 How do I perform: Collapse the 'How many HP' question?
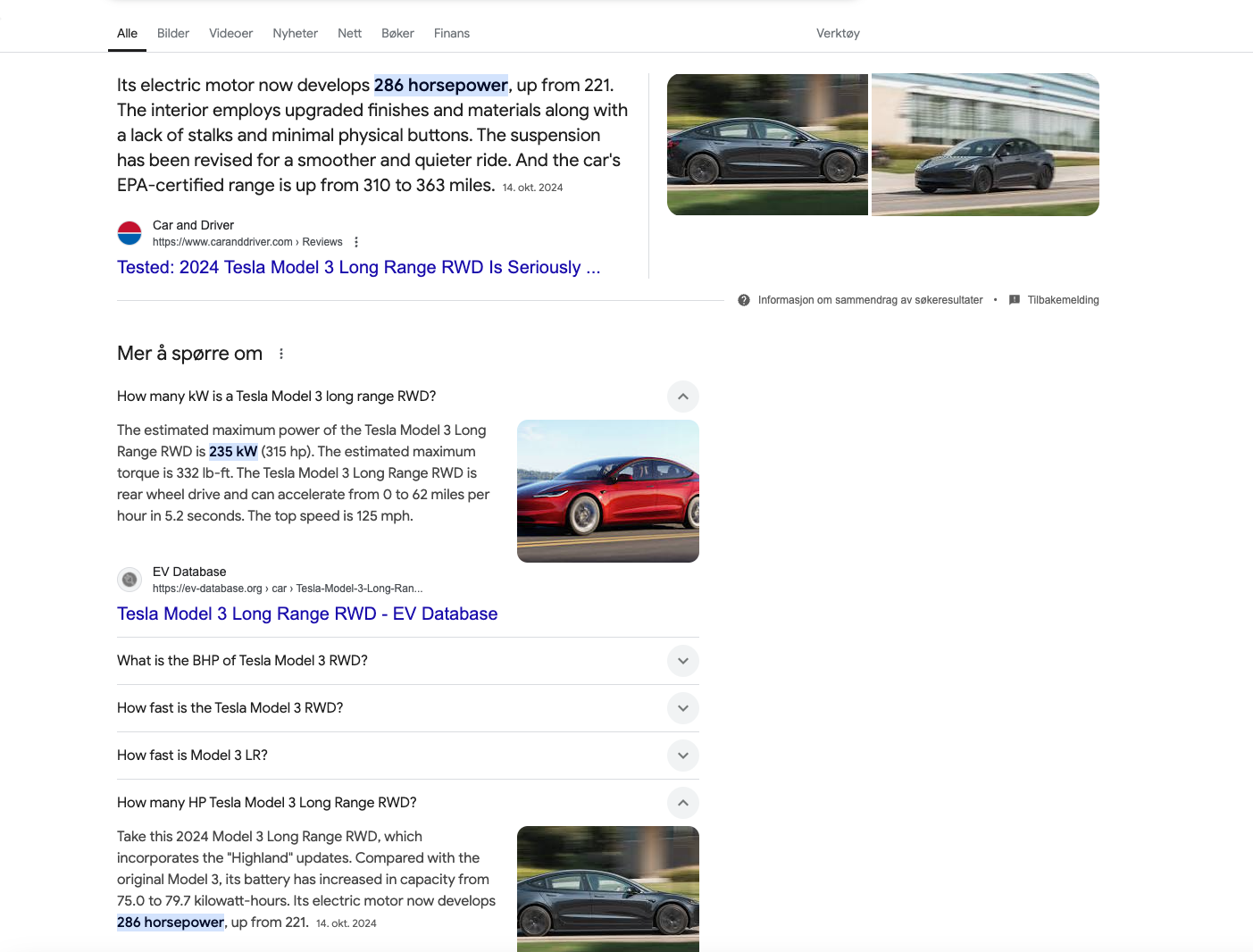683,803
